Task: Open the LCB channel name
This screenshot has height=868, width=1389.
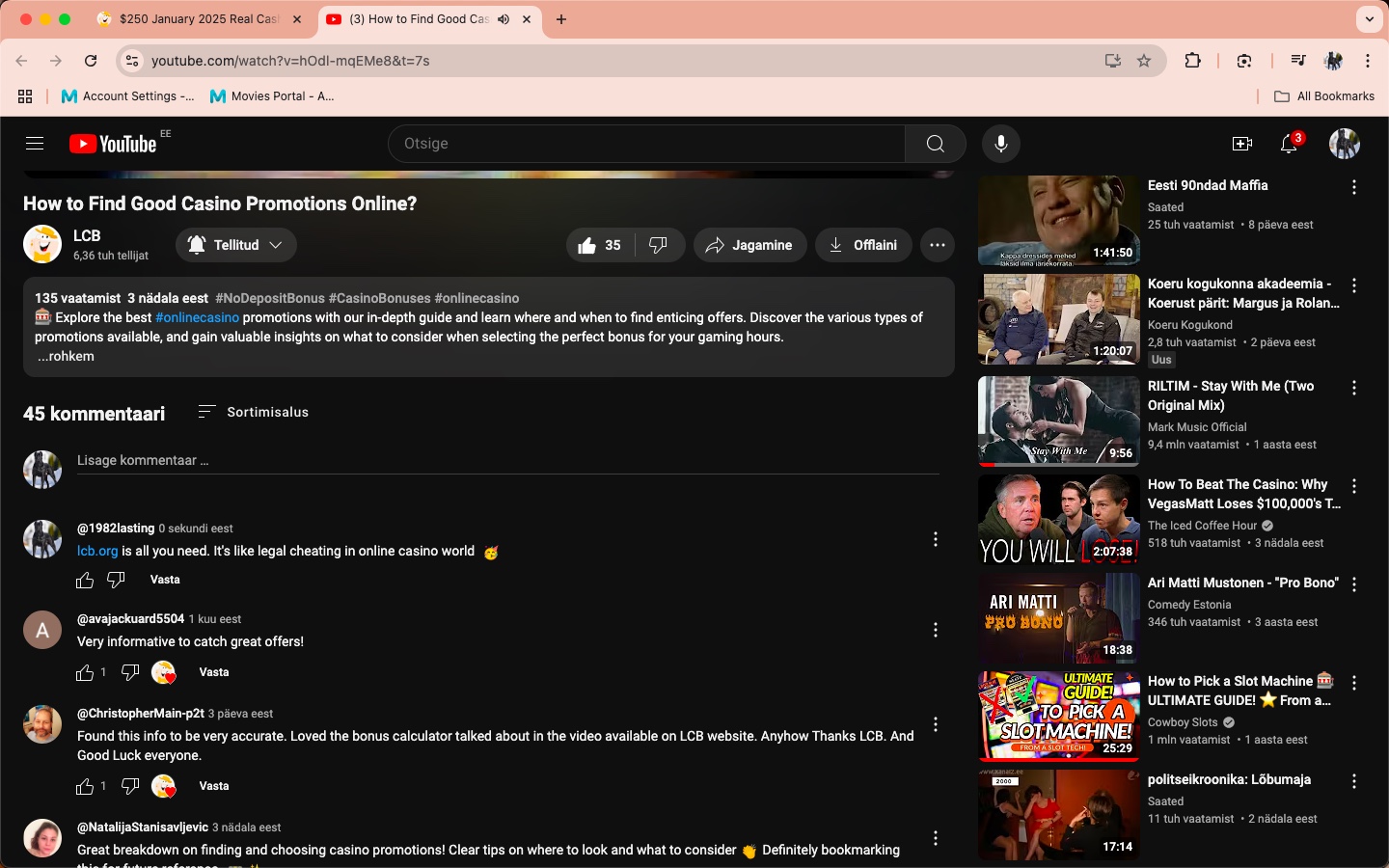Action: point(87,235)
